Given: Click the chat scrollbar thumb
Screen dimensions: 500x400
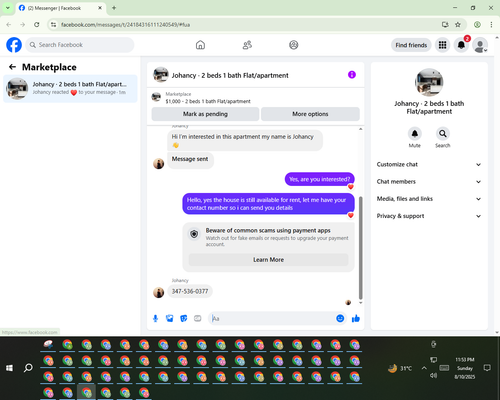Looking at the screenshot, I should [360, 248].
